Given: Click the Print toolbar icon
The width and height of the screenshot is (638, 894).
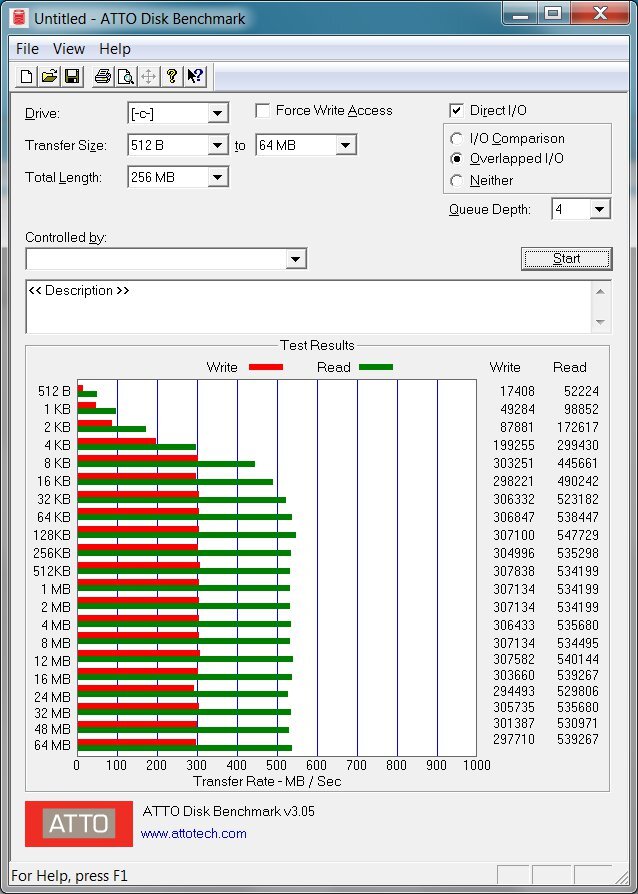Looking at the screenshot, I should pyautogui.click(x=102, y=76).
